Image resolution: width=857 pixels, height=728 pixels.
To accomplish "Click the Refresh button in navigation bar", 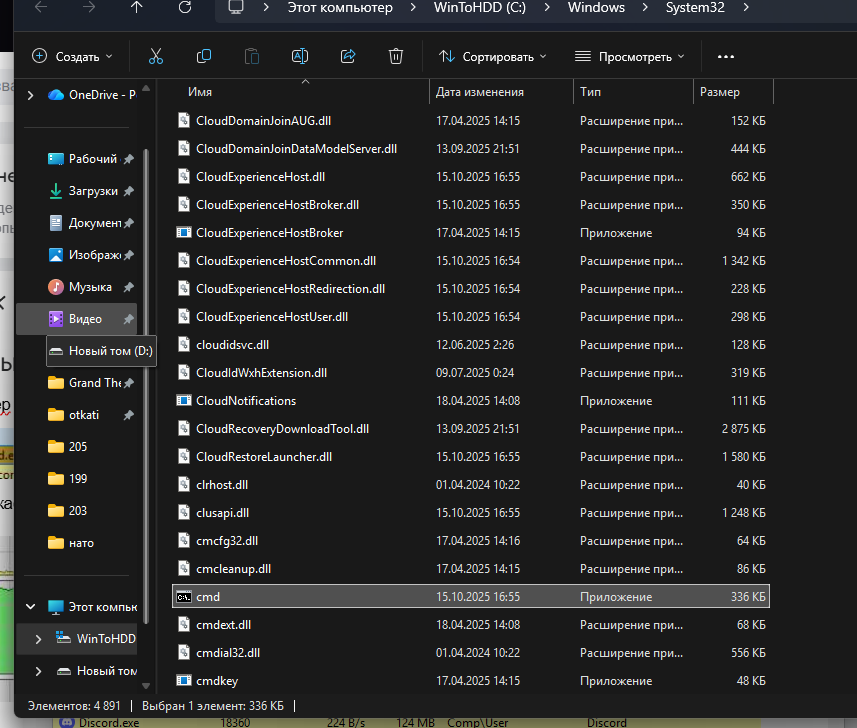I will pos(184,8).
